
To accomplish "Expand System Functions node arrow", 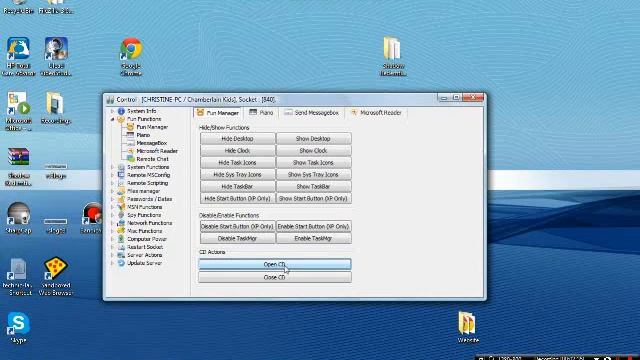I will coord(112,167).
